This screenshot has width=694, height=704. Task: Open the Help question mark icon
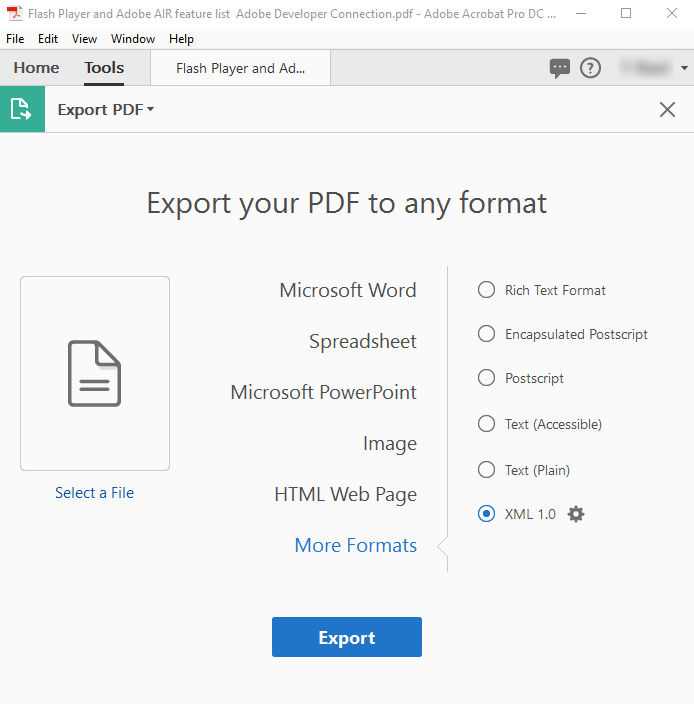click(590, 68)
